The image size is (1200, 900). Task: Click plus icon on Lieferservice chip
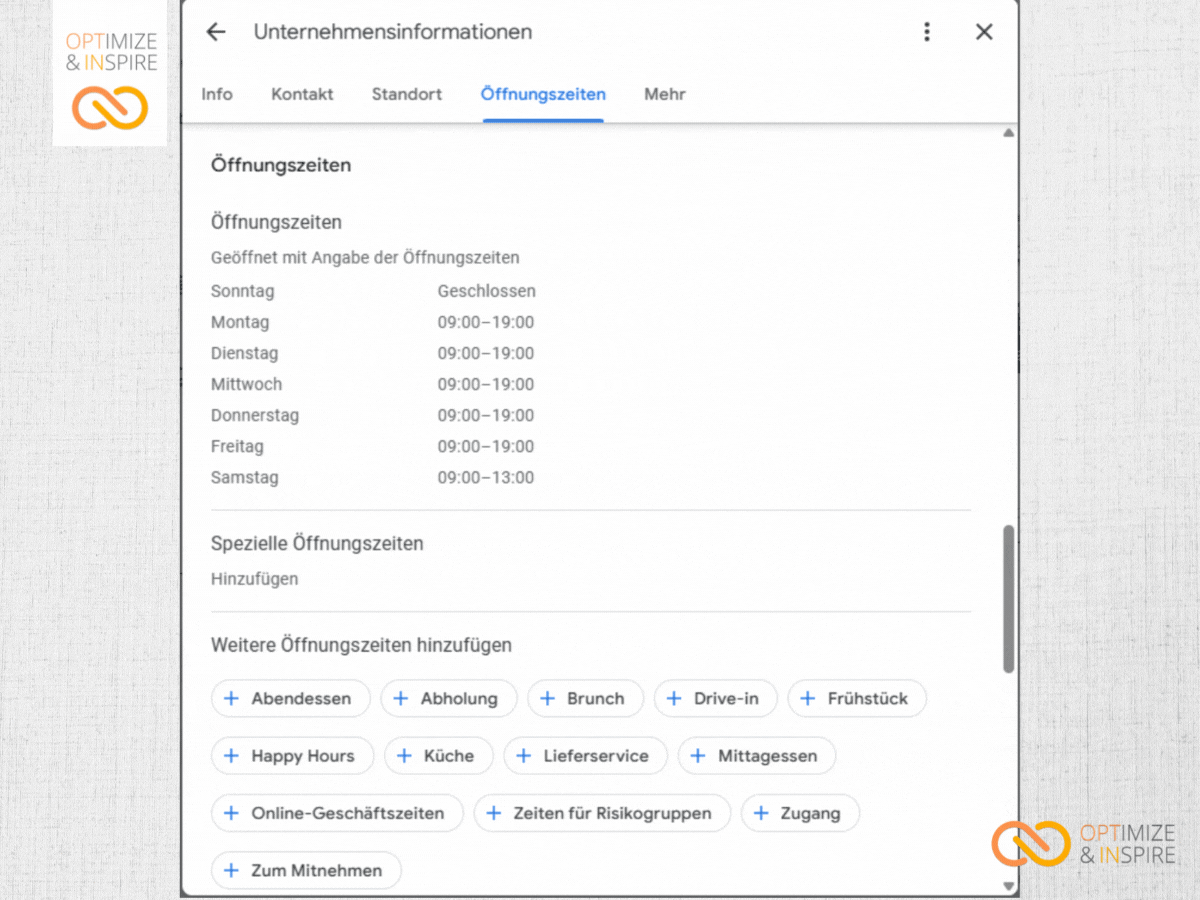click(x=523, y=756)
